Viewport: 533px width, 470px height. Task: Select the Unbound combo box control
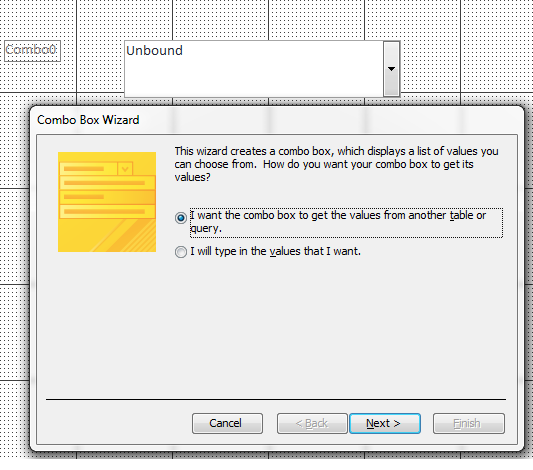(x=262, y=69)
